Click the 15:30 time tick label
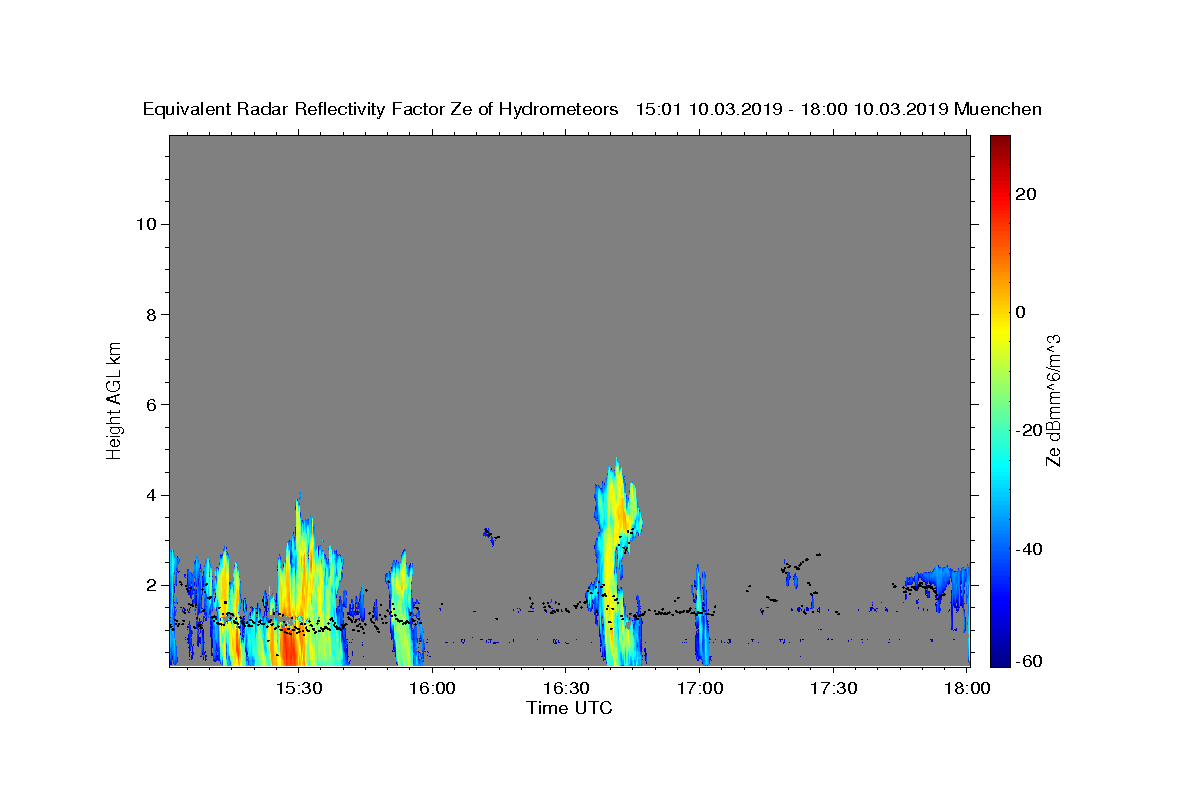 (x=298, y=688)
